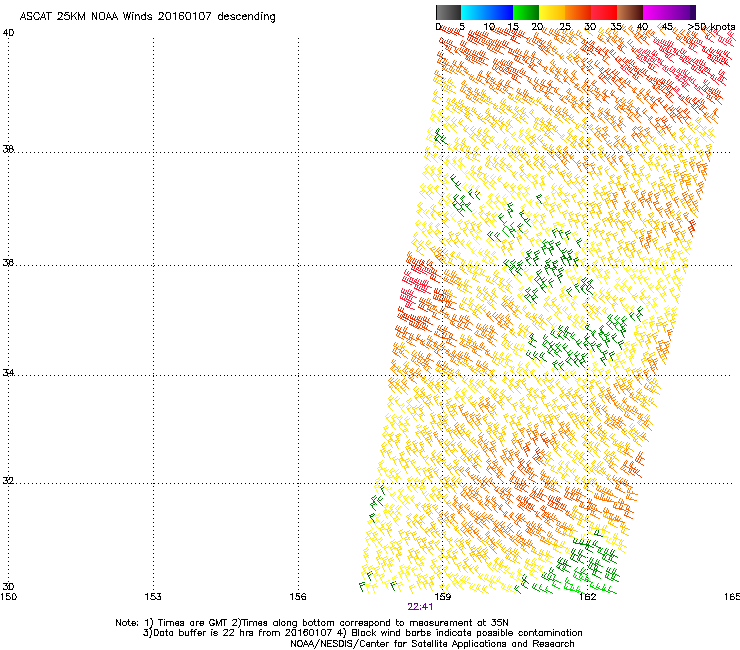Viewport: 740px width, 650px height.
Task: Click legend tick label '45'
Action: click(x=667, y=27)
